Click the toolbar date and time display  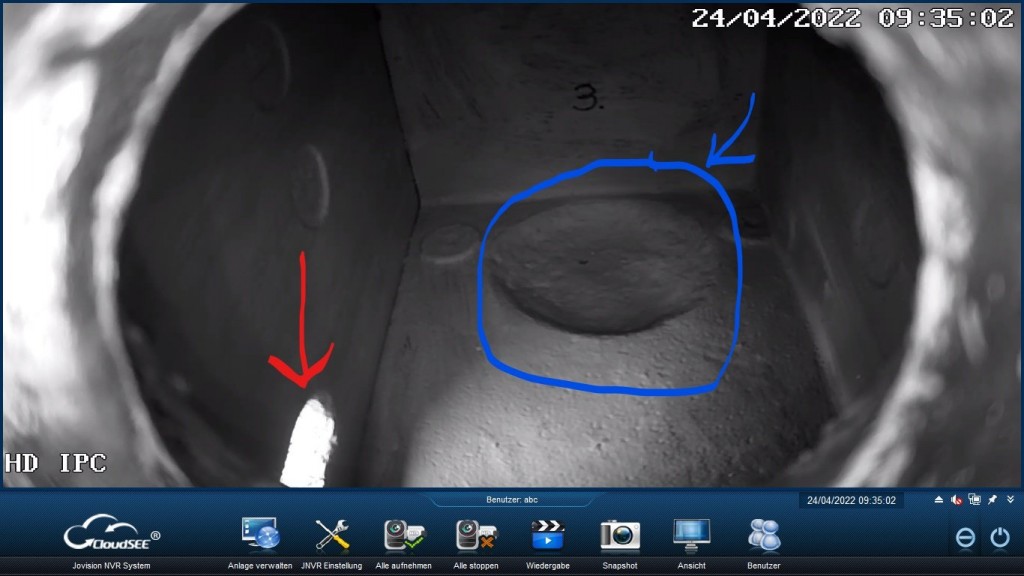click(851, 500)
